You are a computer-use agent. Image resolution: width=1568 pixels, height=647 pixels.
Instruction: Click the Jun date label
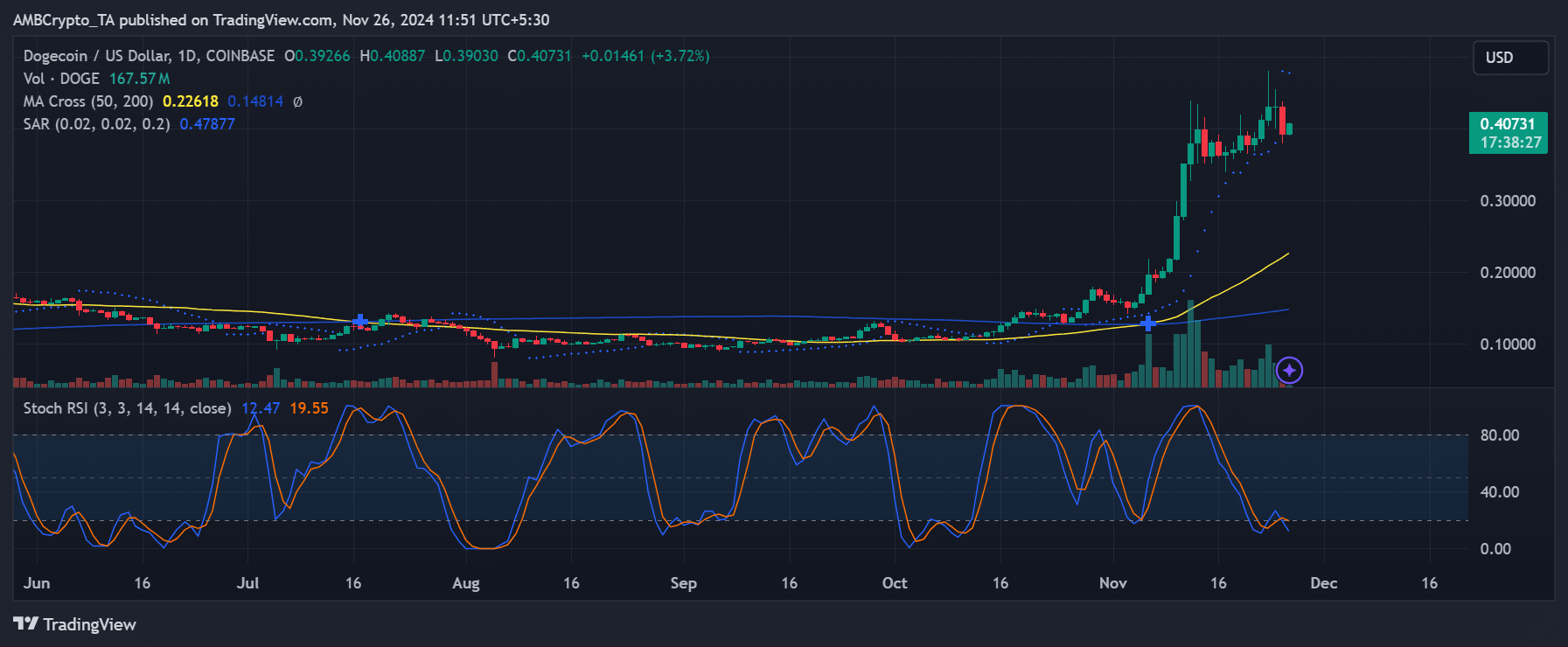pyautogui.click(x=37, y=583)
